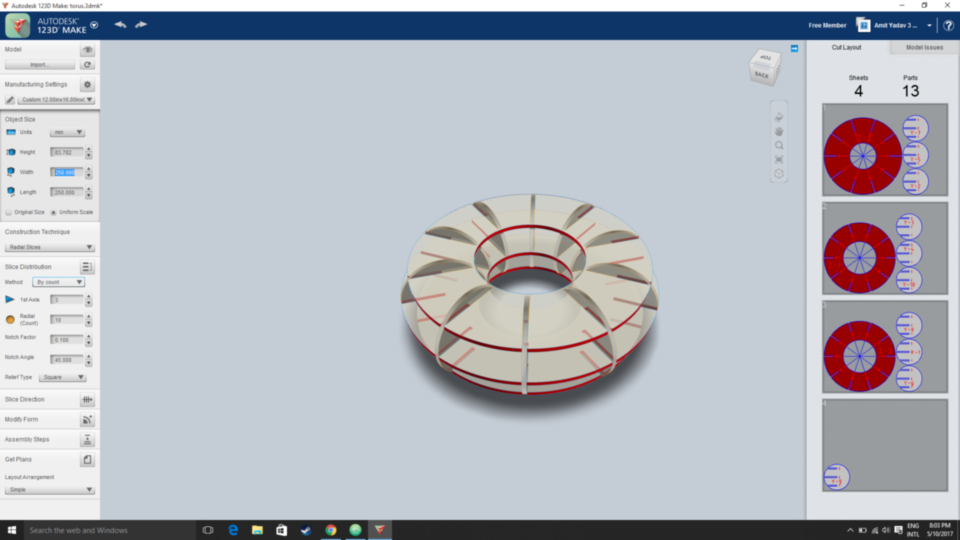Switch the perspective view cube icon
This screenshot has height=540, width=960.
779,174
